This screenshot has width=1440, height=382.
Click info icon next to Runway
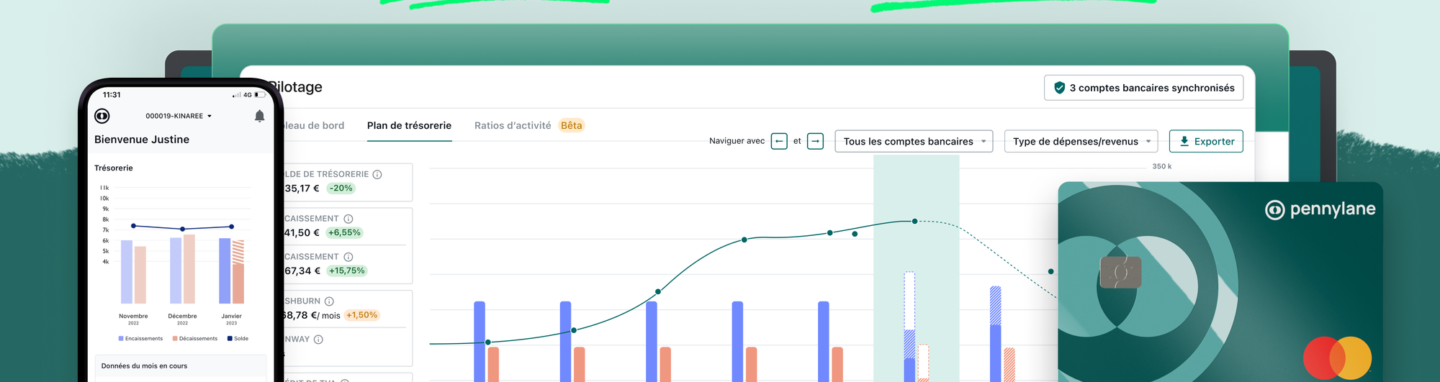(x=319, y=339)
